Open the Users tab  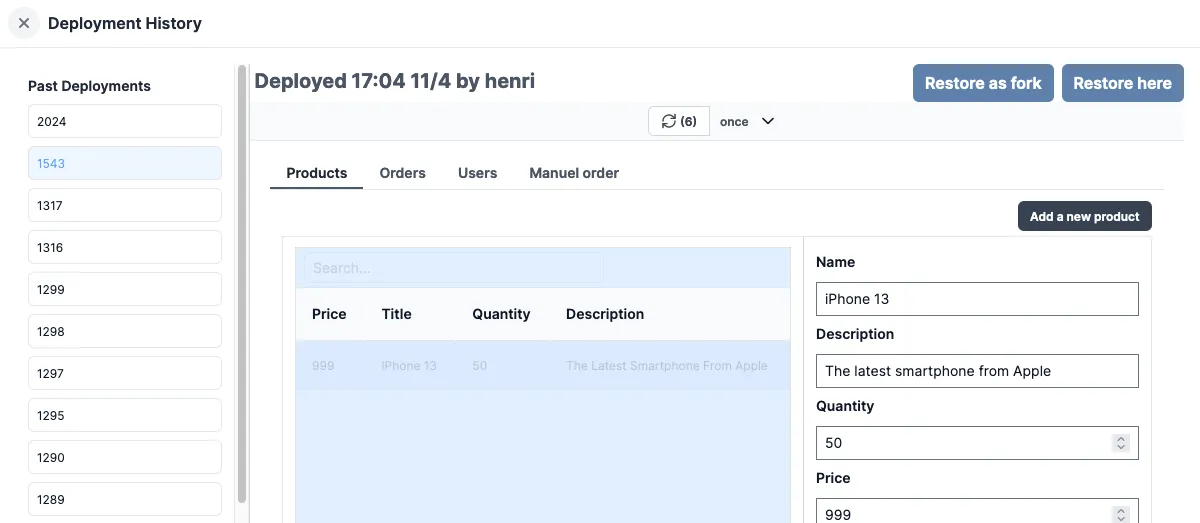point(477,173)
